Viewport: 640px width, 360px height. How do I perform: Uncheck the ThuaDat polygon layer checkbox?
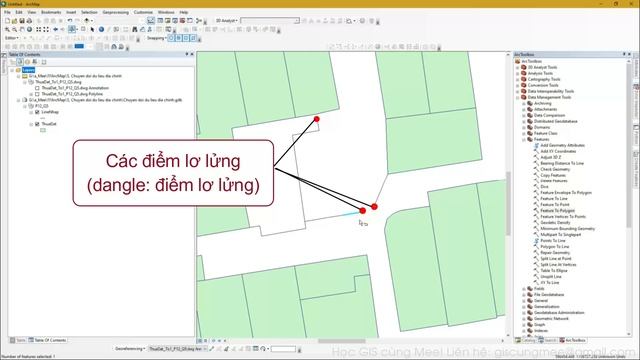[x=37, y=124]
